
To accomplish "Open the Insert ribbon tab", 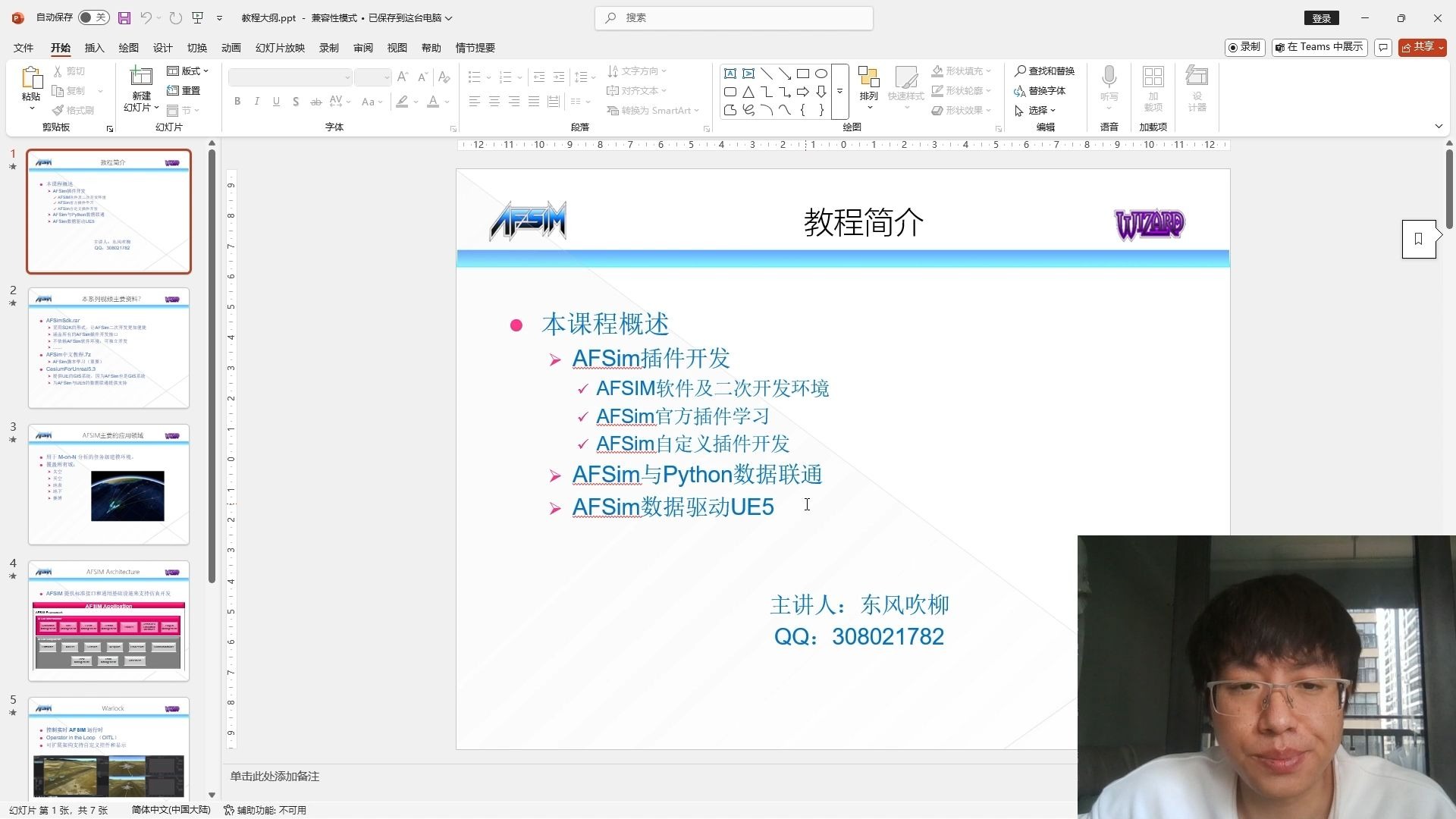I will pos(94,48).
